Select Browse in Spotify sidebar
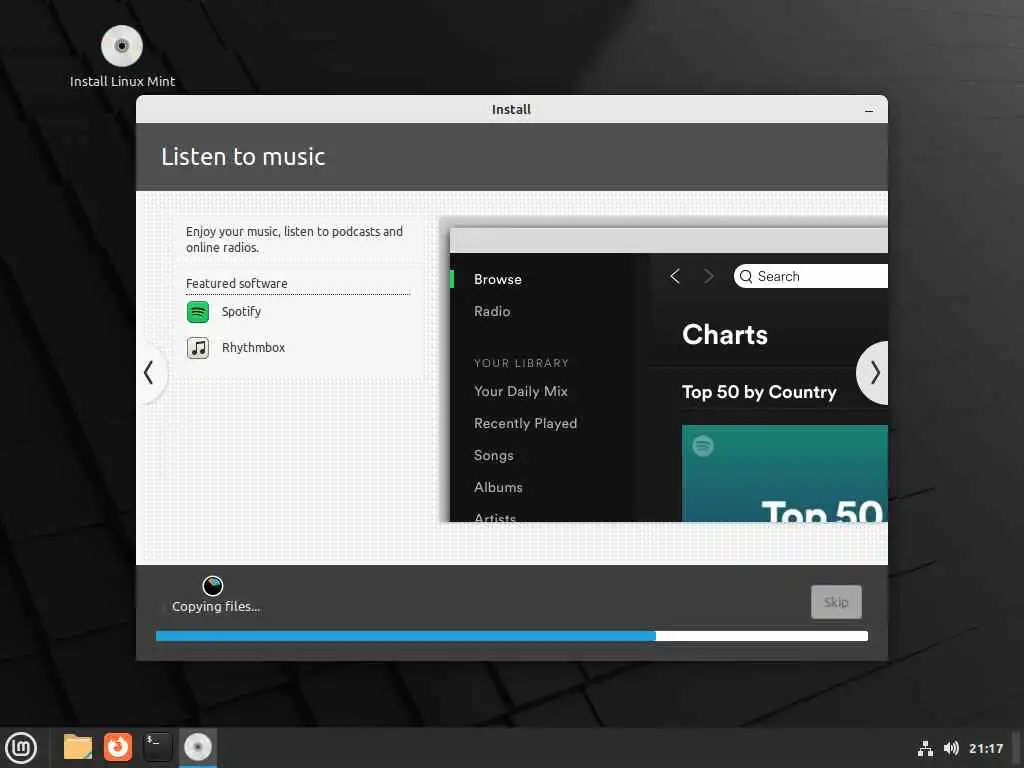Screen dimensions: 1024x768 click(498, 280)
